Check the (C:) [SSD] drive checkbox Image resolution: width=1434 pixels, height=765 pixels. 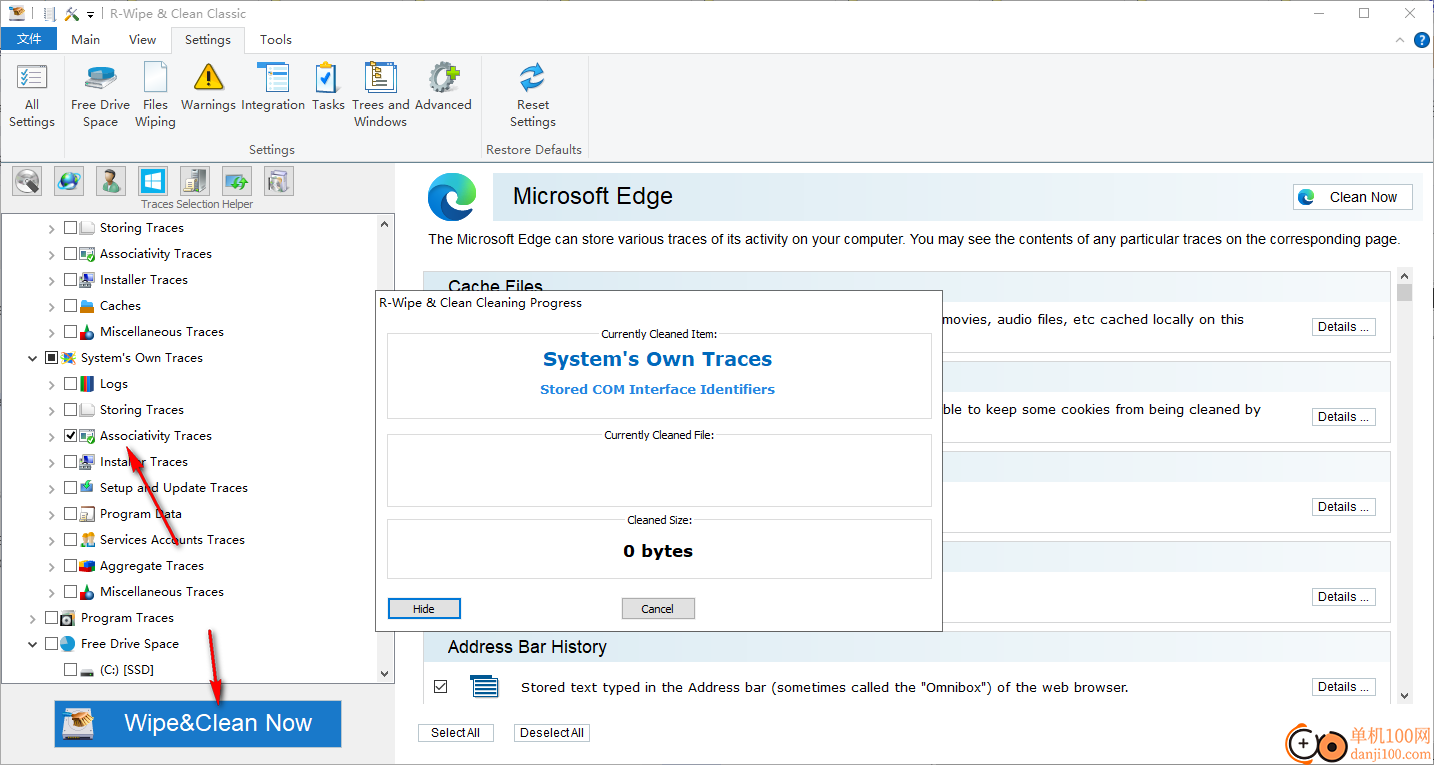(x=70, y=670)
